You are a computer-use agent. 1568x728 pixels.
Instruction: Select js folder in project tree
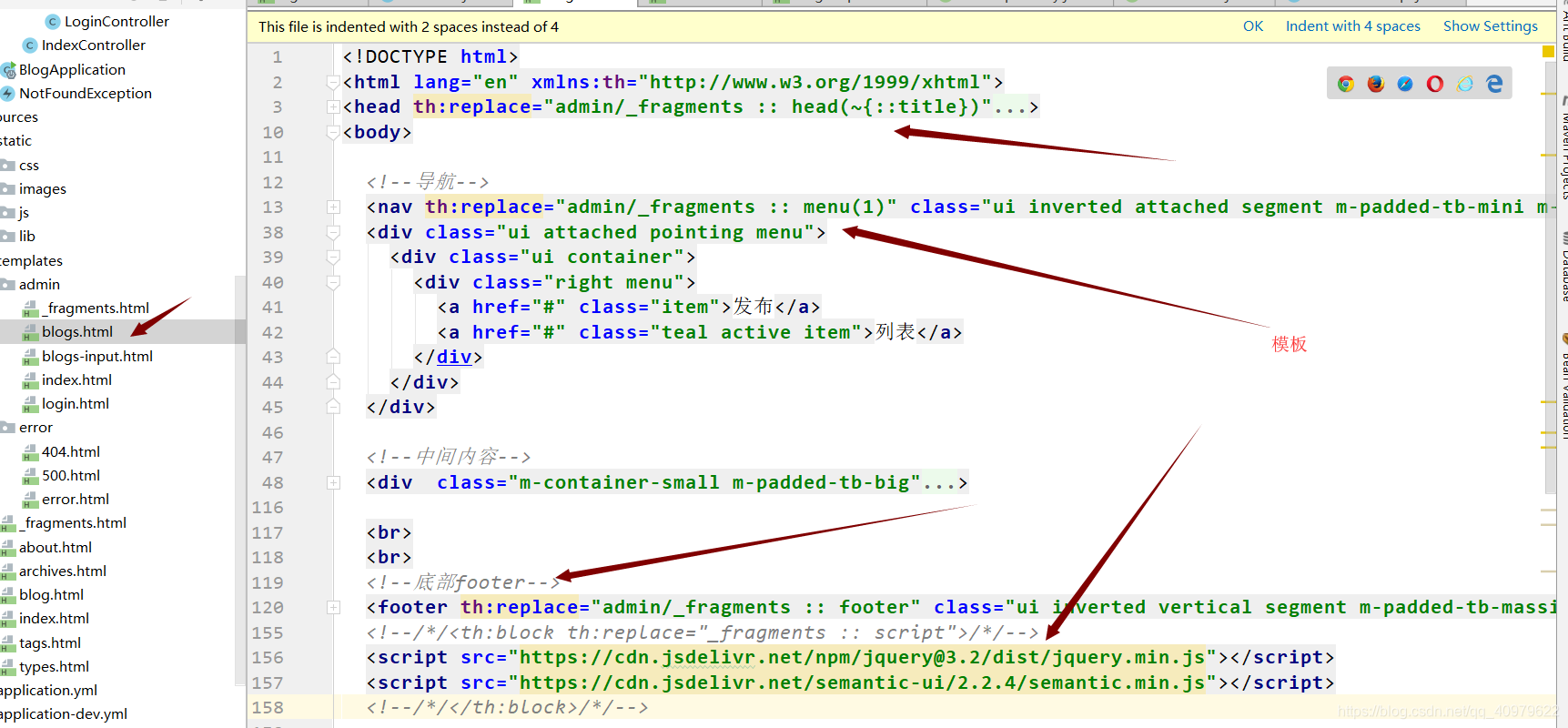click(24, 213)
